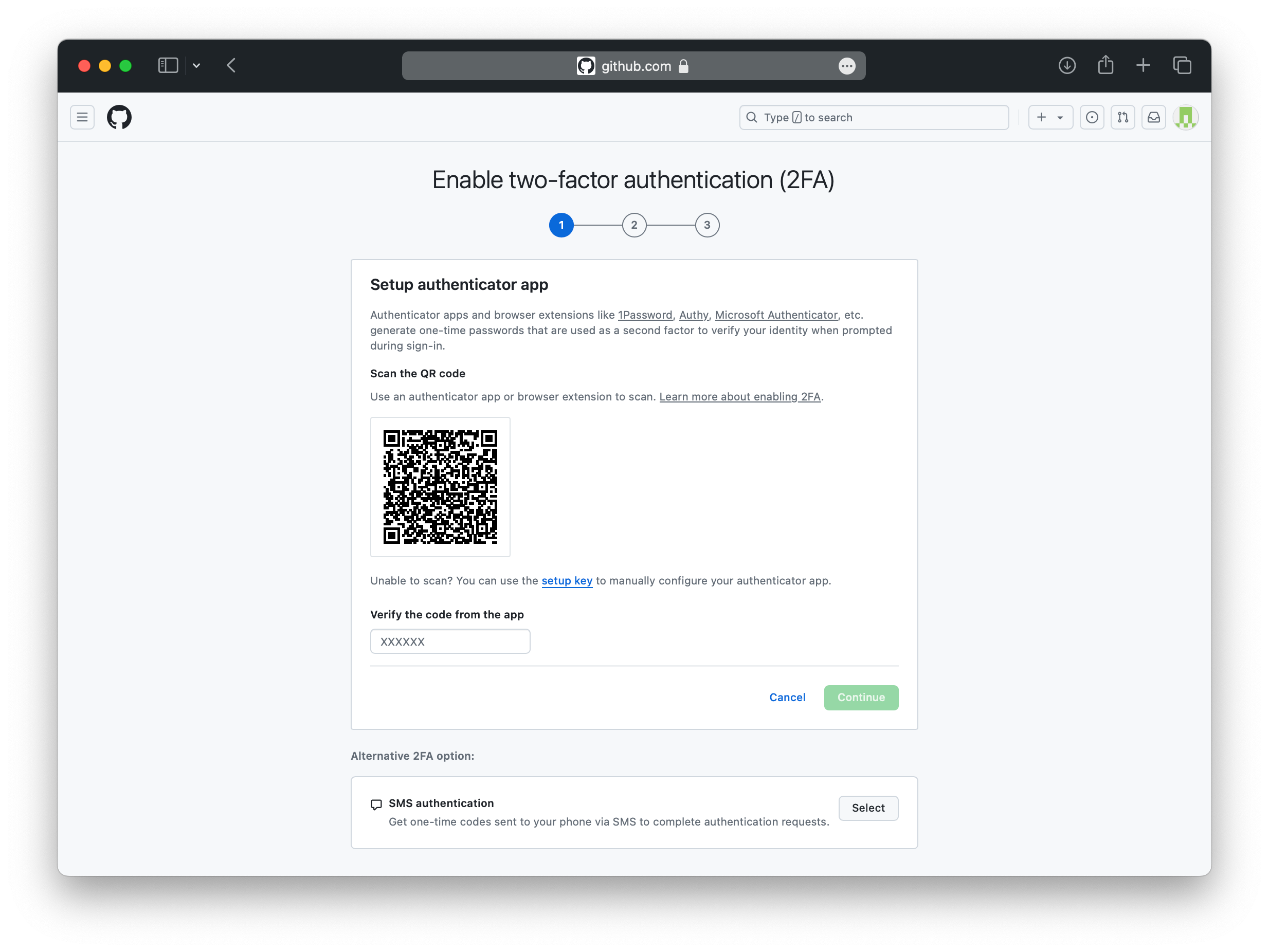Image resolution: width=1269 pixels, height=952 pixels.
Task: Expand the Create new plus dropdown
Action: point(1050,118)
